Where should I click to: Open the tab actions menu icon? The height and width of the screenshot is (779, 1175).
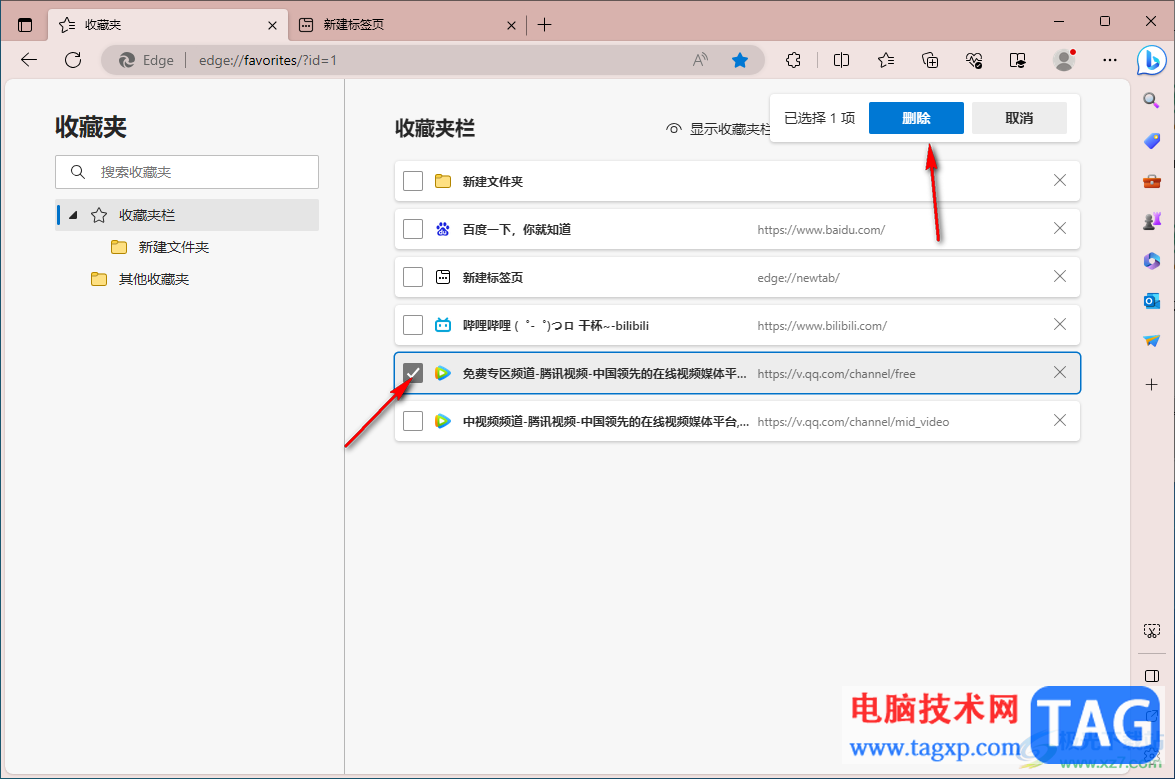click(25, 25)
